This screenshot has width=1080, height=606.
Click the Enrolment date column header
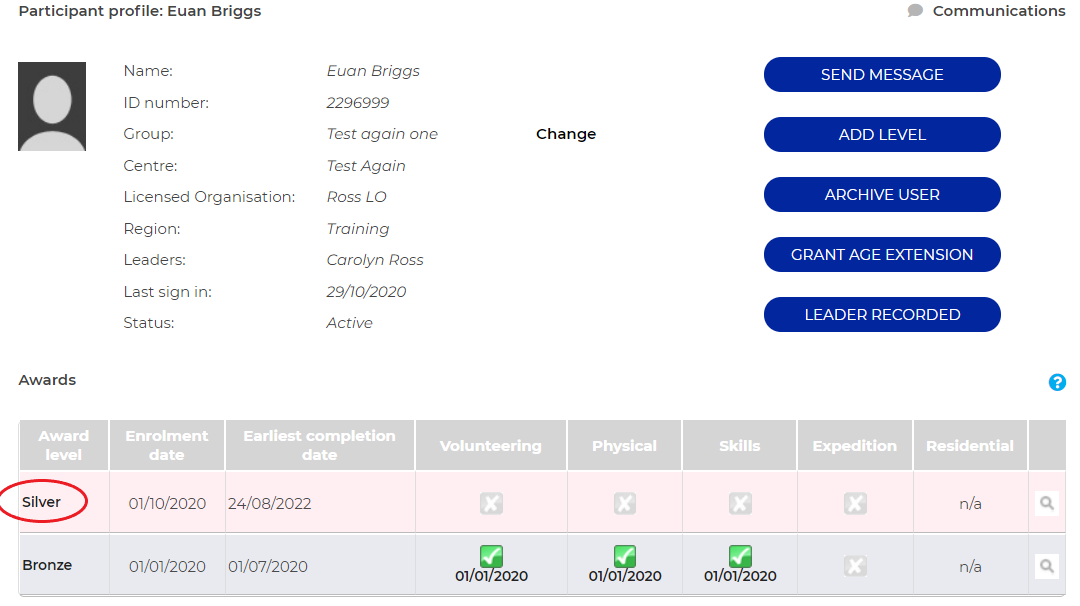tap(167, 445)
